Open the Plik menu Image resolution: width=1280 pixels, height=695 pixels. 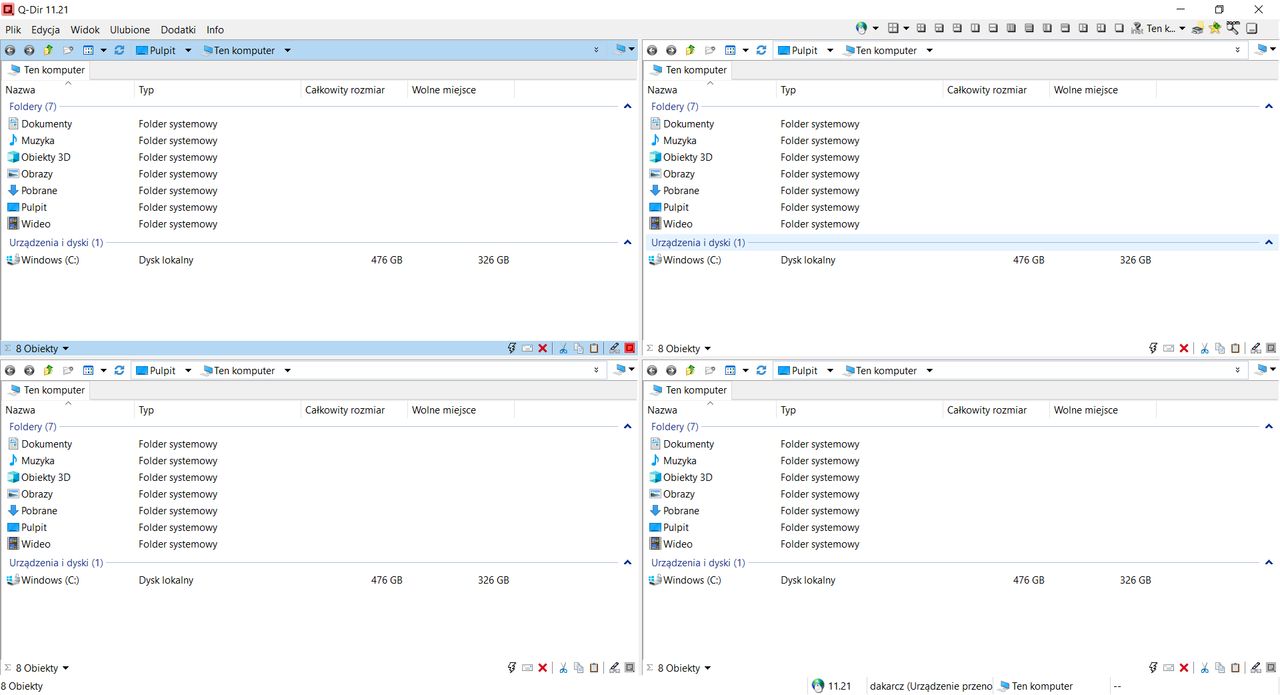13,30
